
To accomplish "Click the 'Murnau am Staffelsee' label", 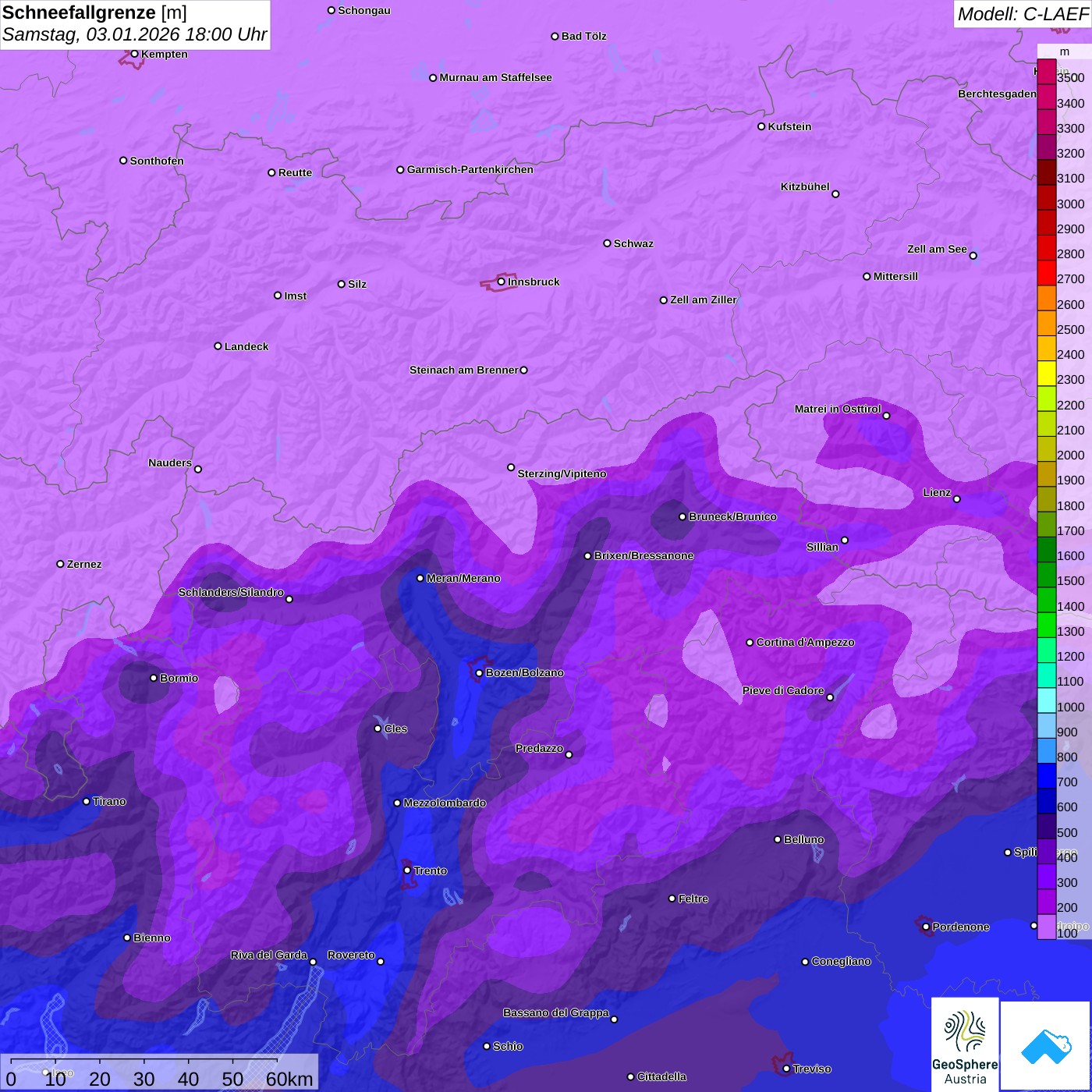I will pos(496,77).
